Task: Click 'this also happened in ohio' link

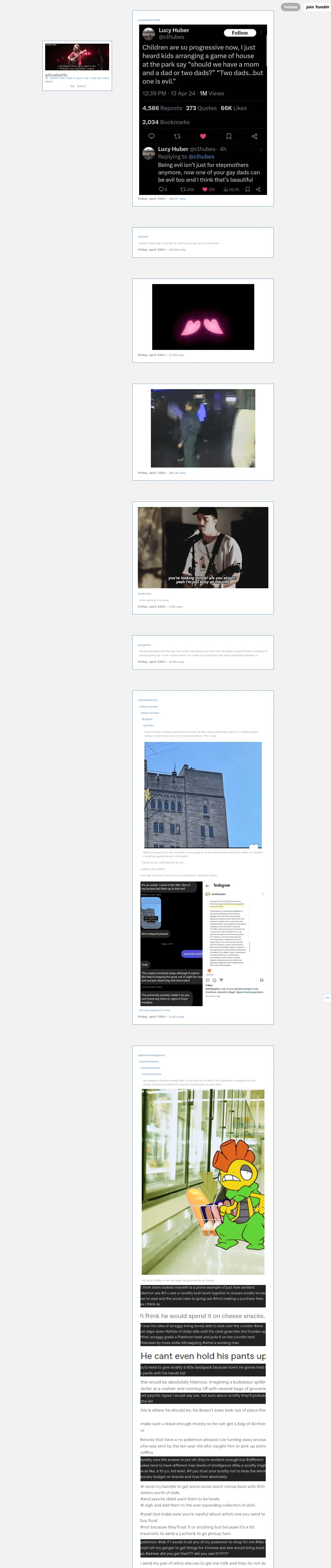Action: (x=155, y=1010)
